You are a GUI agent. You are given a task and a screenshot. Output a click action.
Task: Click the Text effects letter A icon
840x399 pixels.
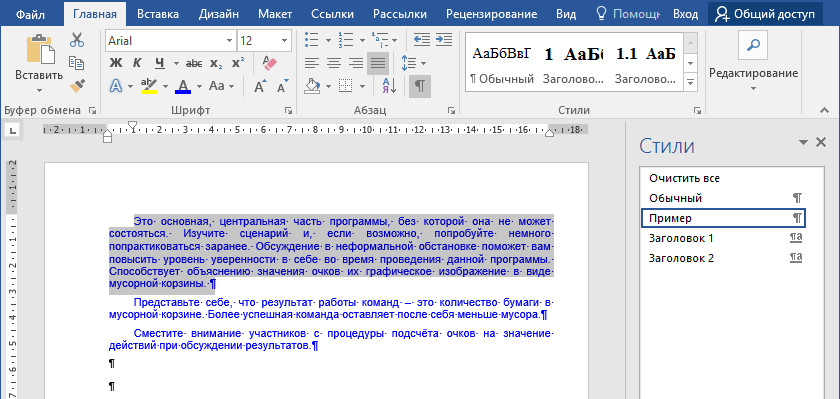pos(116,86)
